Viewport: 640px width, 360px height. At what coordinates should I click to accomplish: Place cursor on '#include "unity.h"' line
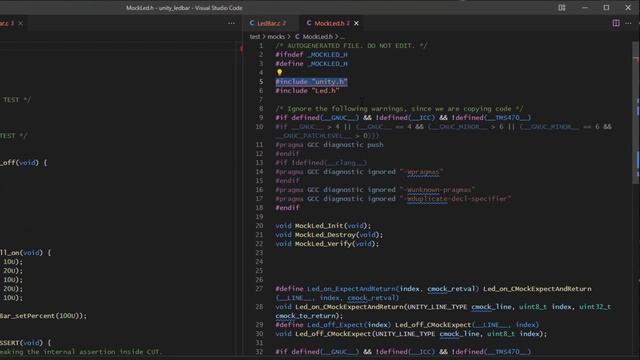[x=311, y=82]
